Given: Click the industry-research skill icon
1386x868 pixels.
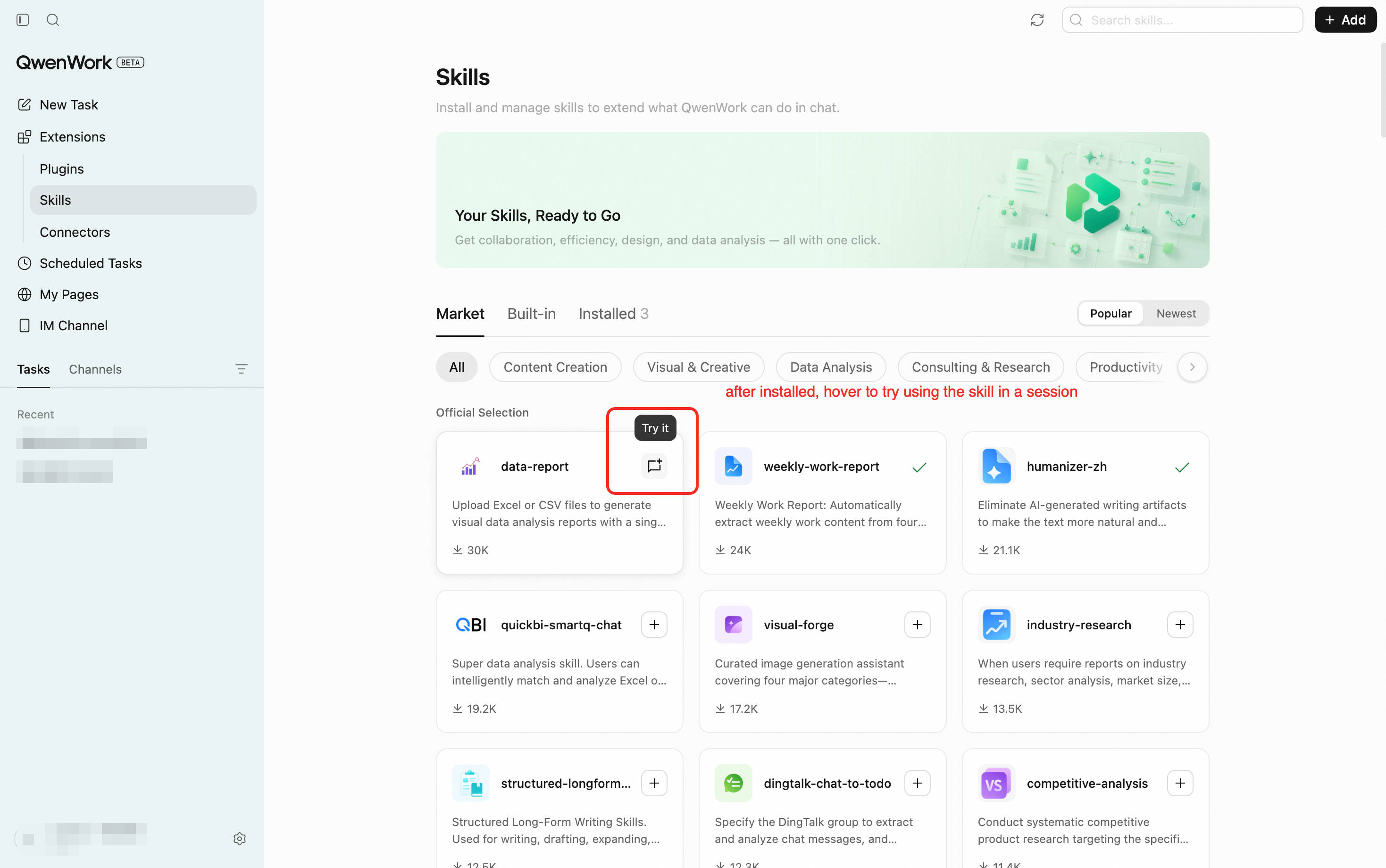Looking at the screenshot, I should tap(996, 625).
